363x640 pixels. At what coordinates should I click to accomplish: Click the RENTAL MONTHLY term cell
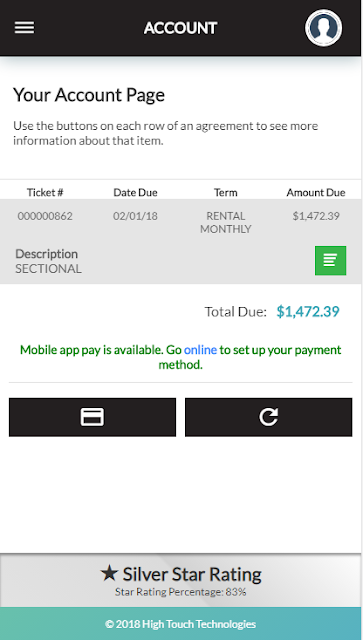point(225,222)
